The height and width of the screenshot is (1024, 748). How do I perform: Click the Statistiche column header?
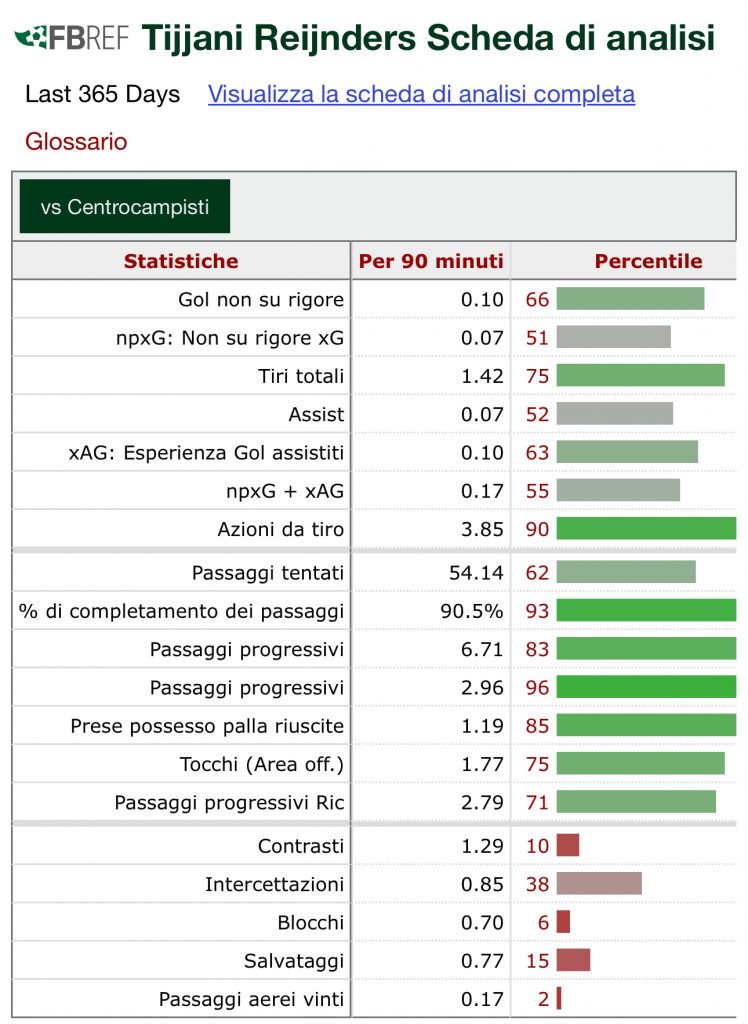[181, 261]
